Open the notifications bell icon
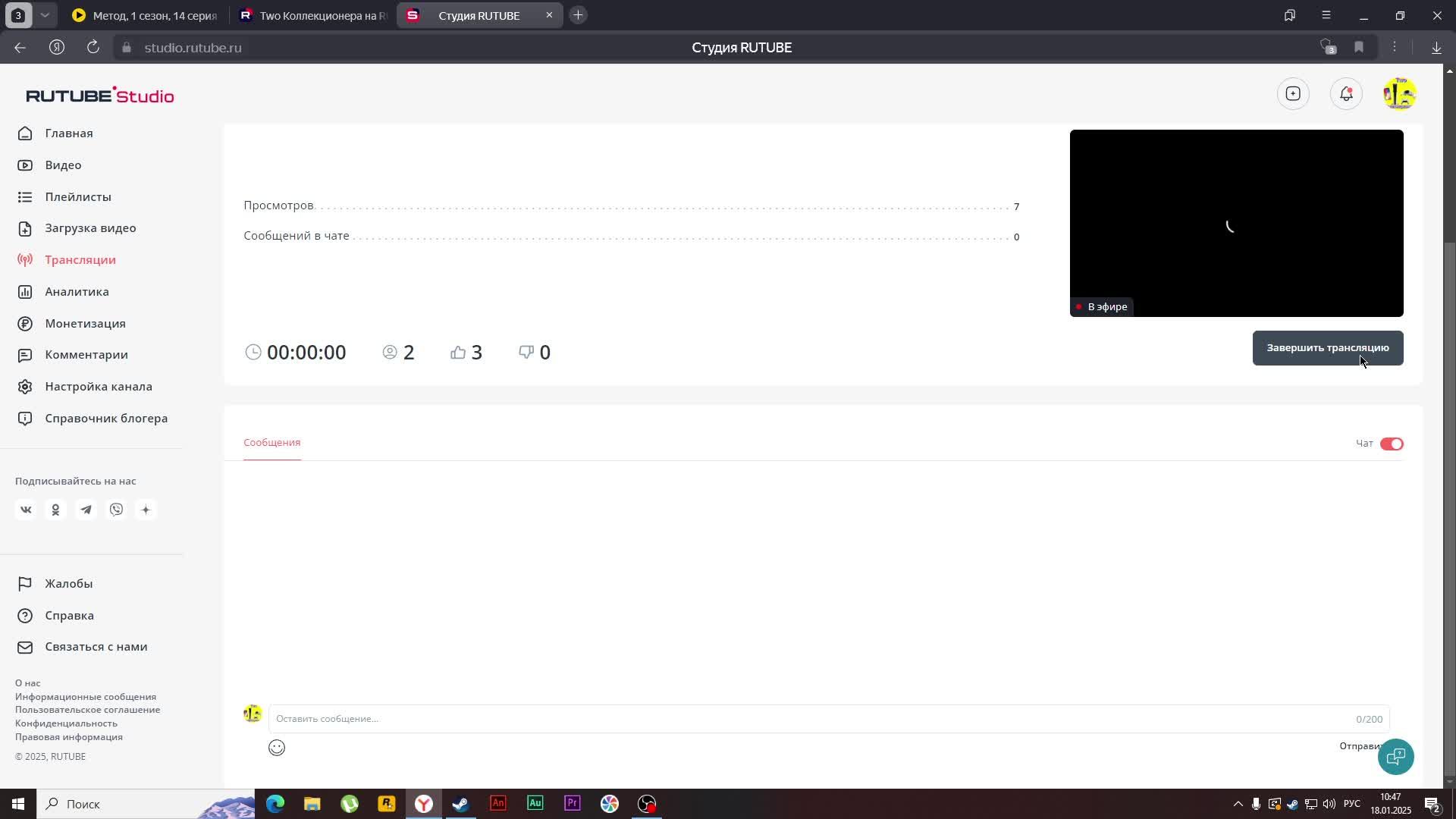The image size is (1456, 819). pos(1346,94)
